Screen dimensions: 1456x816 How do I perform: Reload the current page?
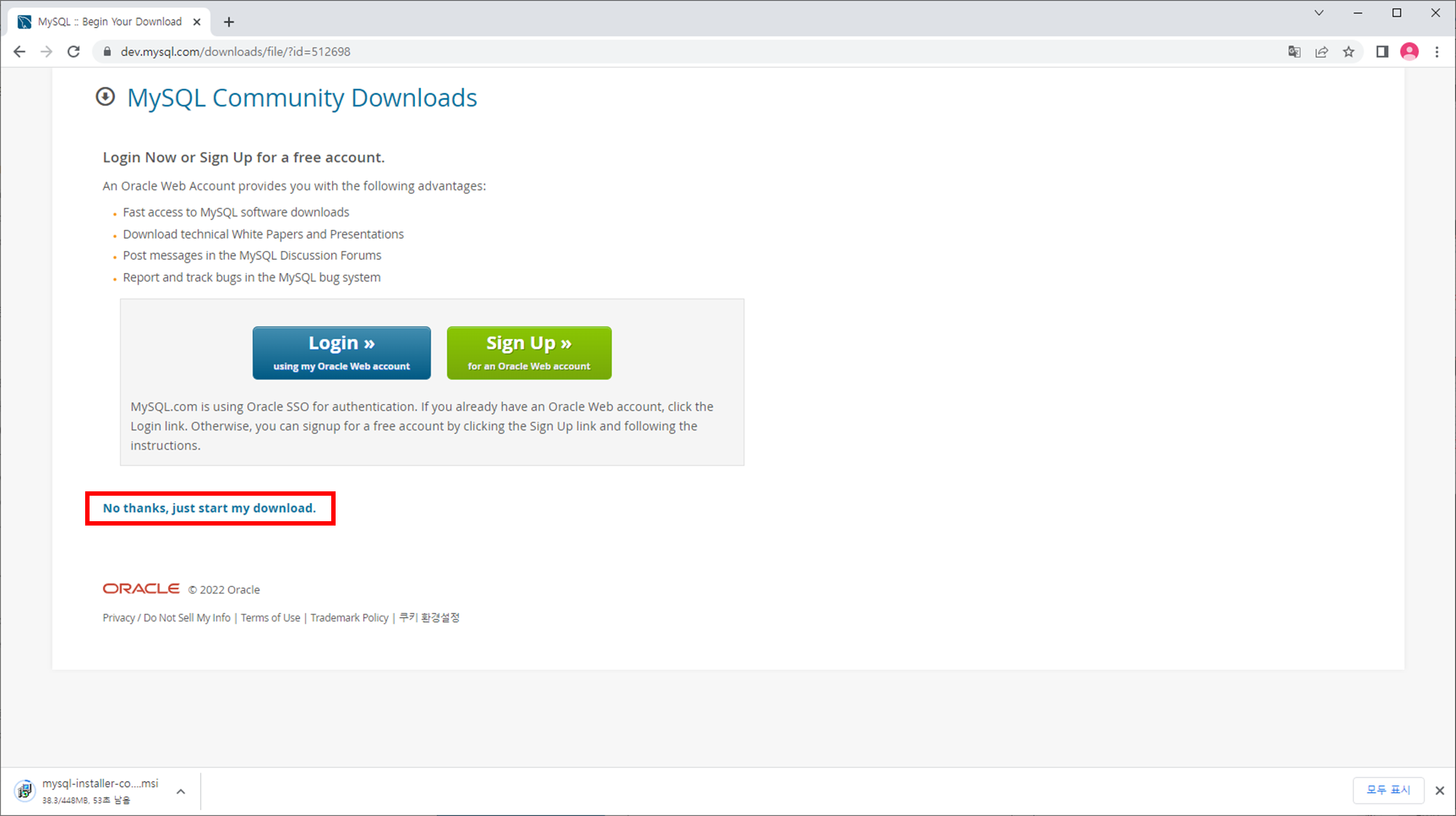[x=74, y=52]
